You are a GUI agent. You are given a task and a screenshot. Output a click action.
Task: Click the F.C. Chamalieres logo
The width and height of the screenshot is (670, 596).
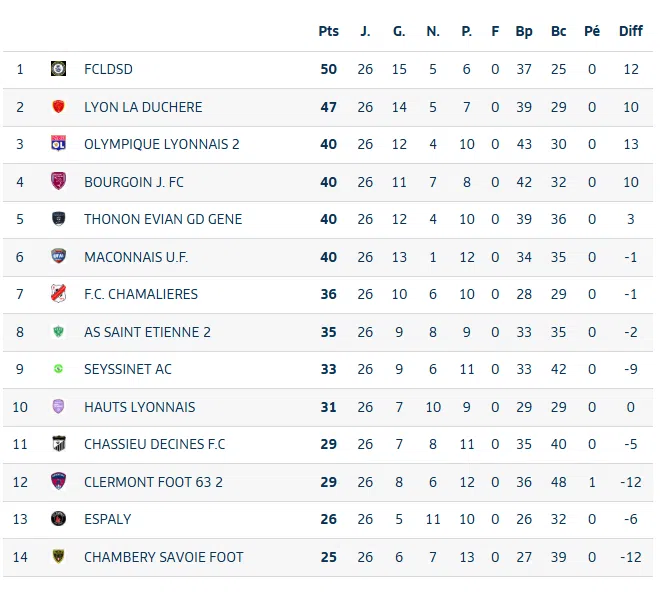click(59, 294)
